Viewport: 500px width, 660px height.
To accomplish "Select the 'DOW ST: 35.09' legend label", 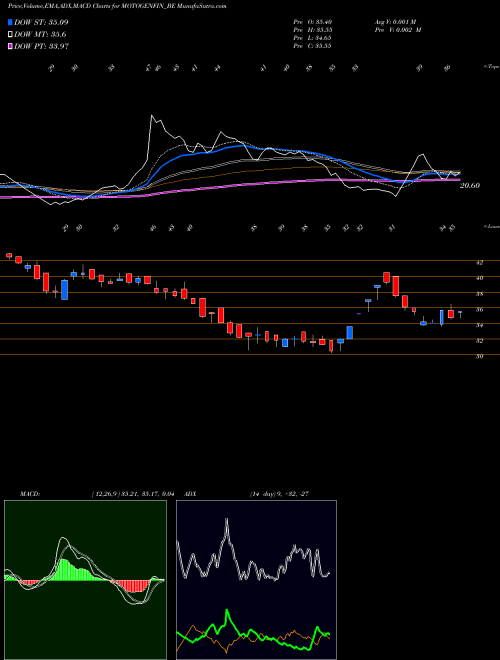I will (41, 22).
